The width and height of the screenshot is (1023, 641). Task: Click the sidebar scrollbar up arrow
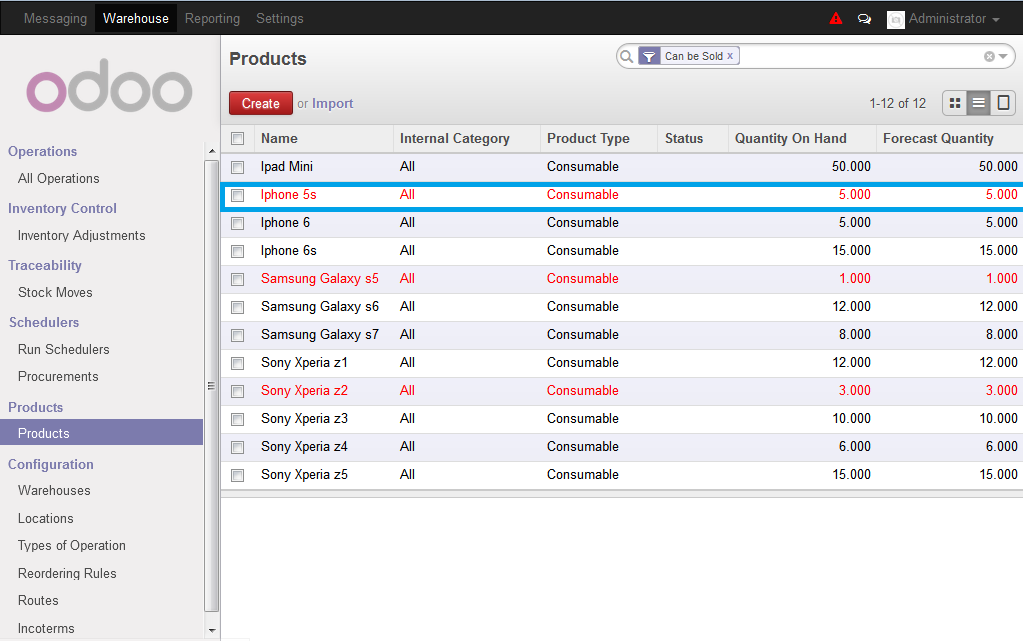tap(211, 151)
